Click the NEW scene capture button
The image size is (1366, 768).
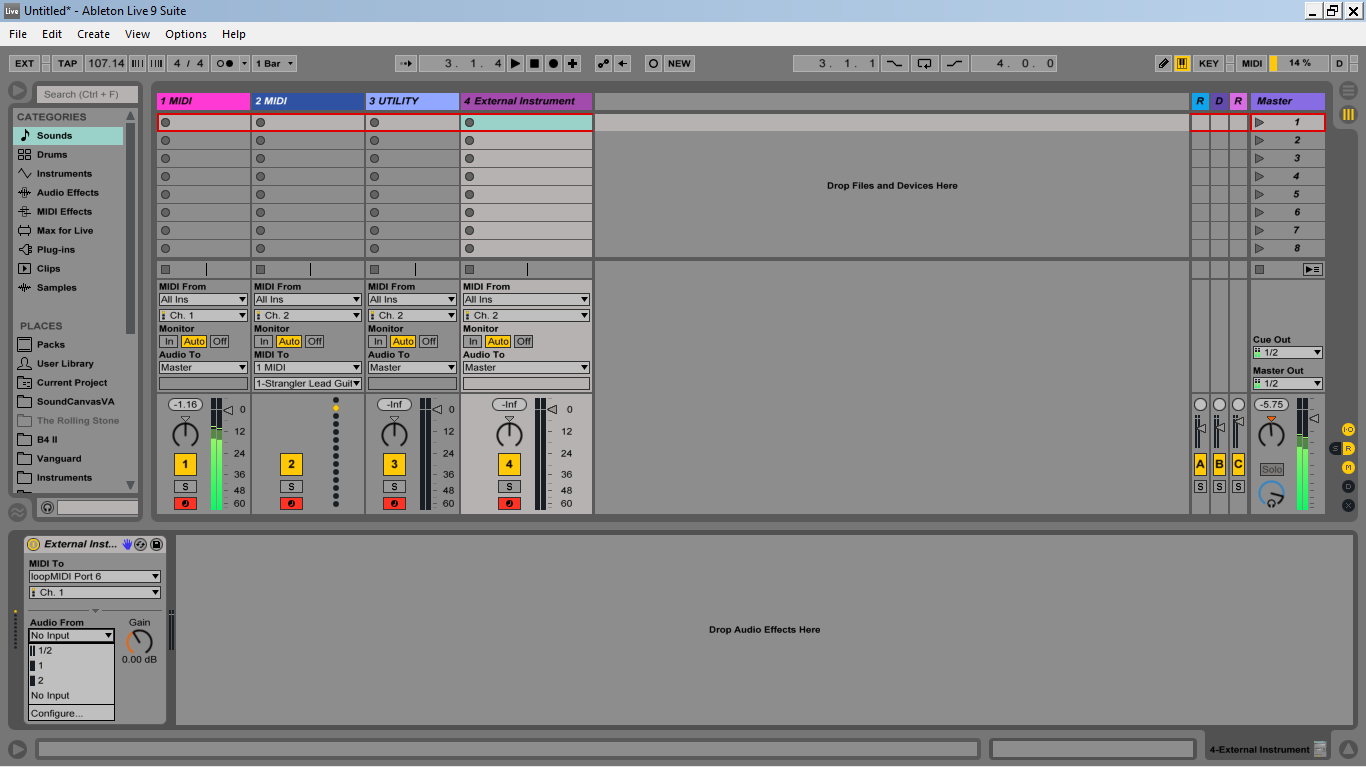(680, 63)
